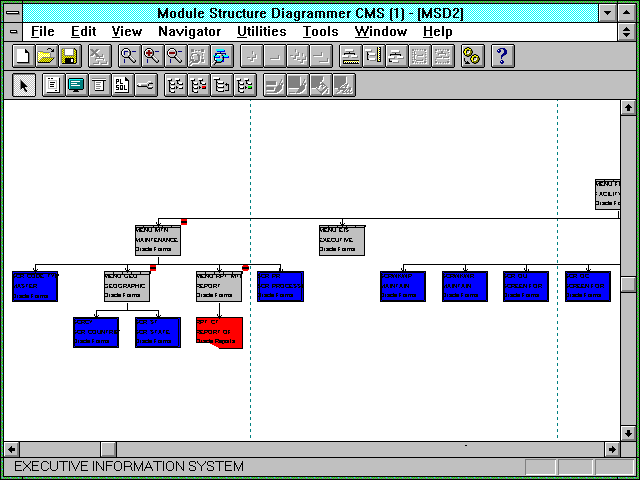Select the screen module monitor icon
Screen dimensions: 640x480
pyautogui.click(x=76, y=85)
